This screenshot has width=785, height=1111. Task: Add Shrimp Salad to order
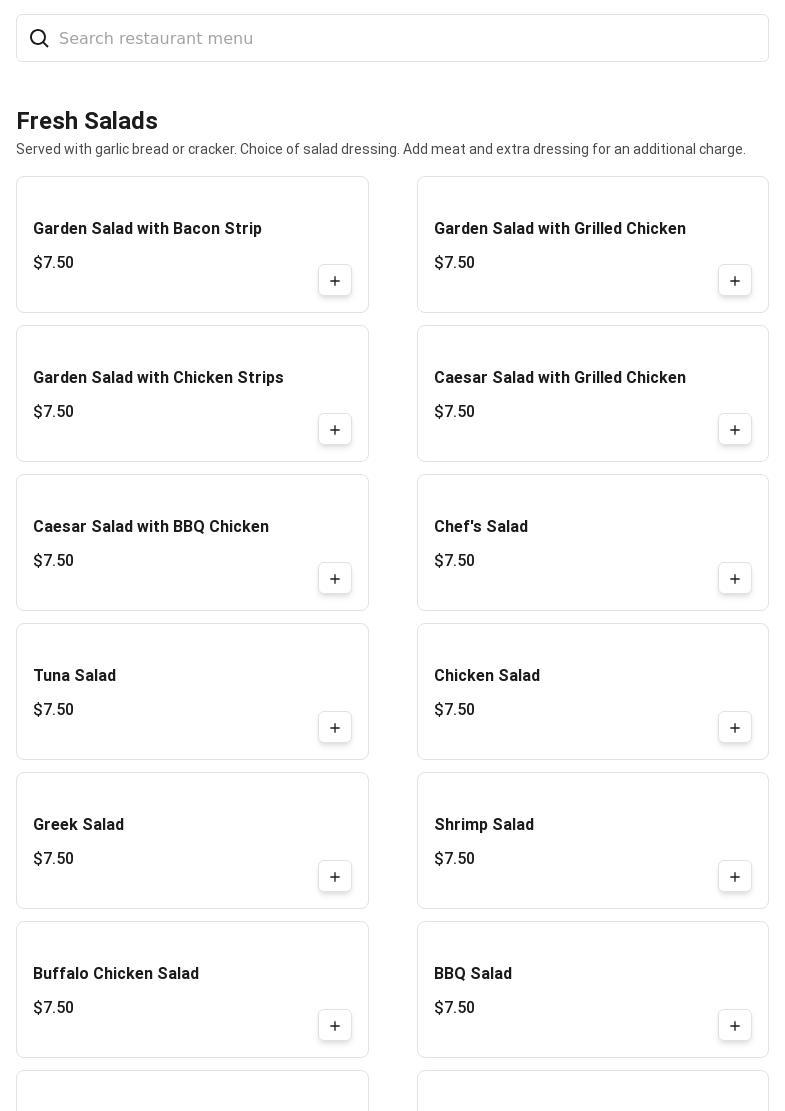pyautogui.click(x=735, y=877)
